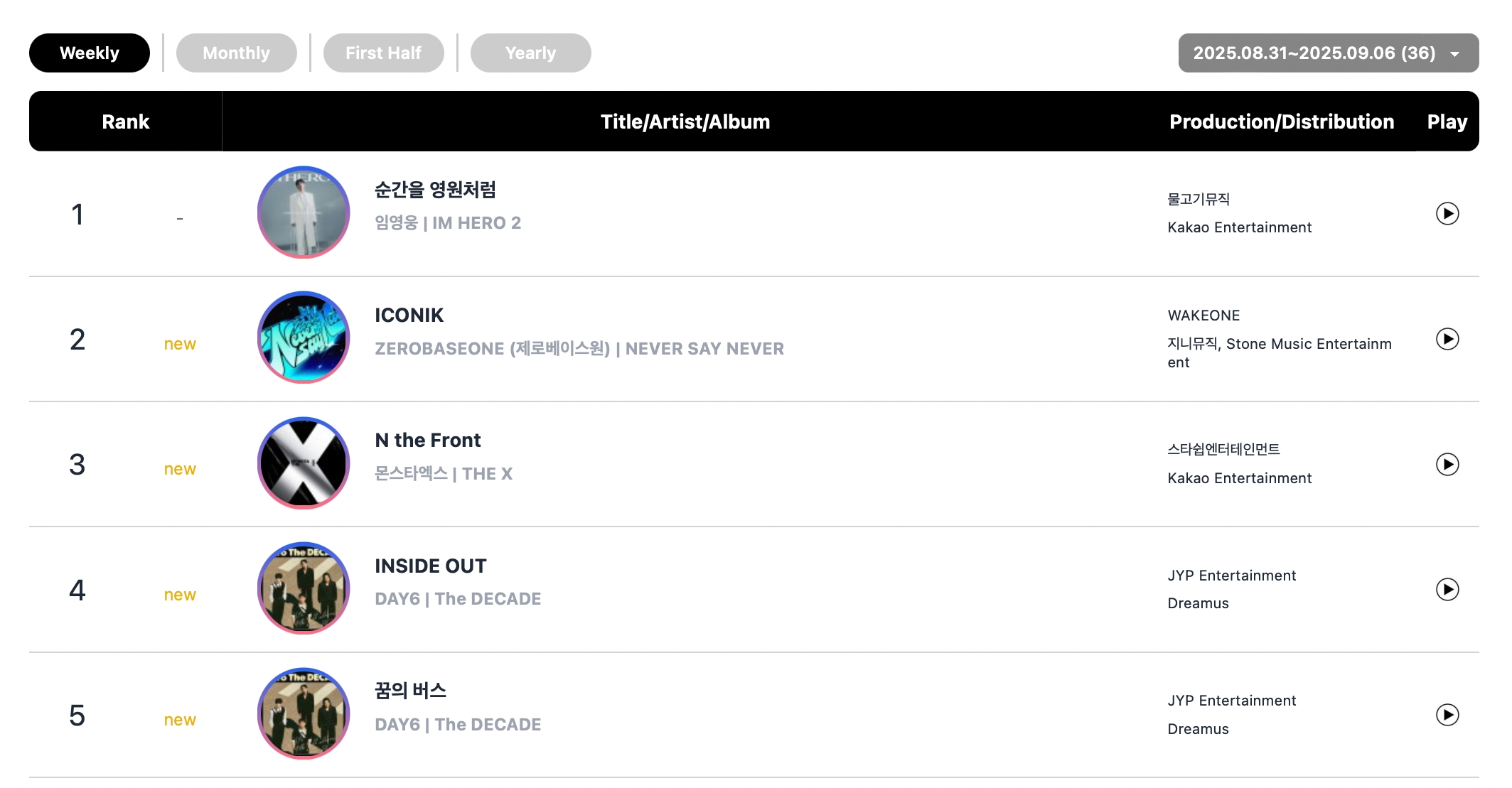Select the Weekly chart tab
Screen dimensions: 1512x788
(90, 53)
